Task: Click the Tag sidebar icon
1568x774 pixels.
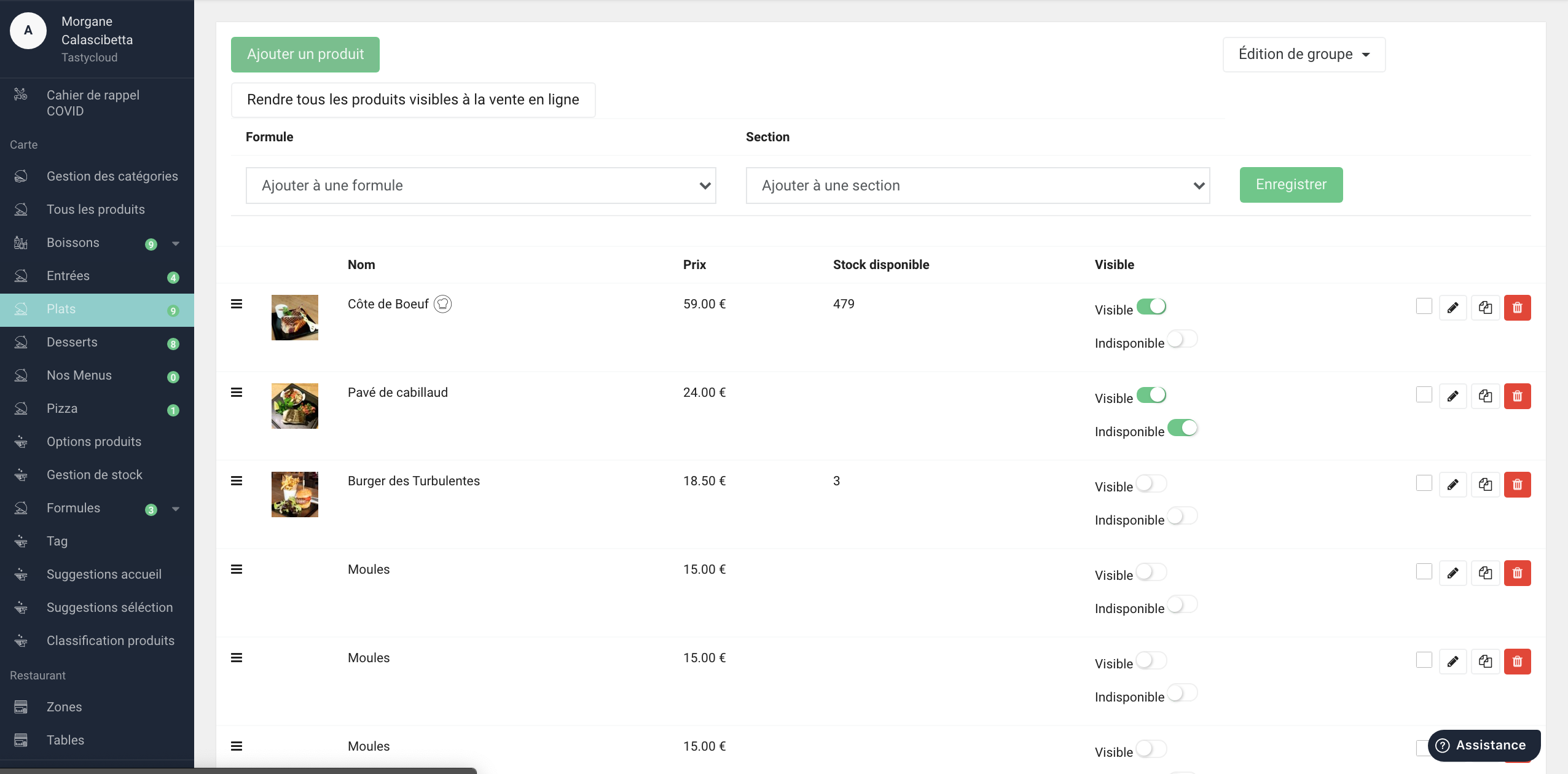Action: 21,541
